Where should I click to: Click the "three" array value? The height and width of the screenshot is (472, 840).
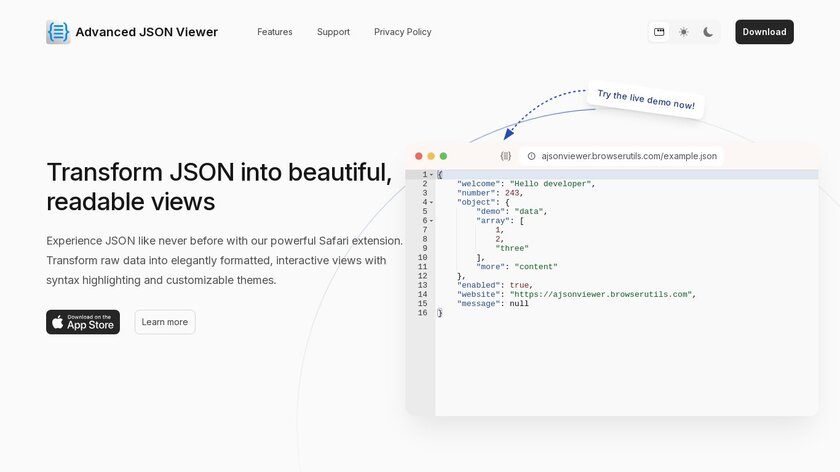512,249
